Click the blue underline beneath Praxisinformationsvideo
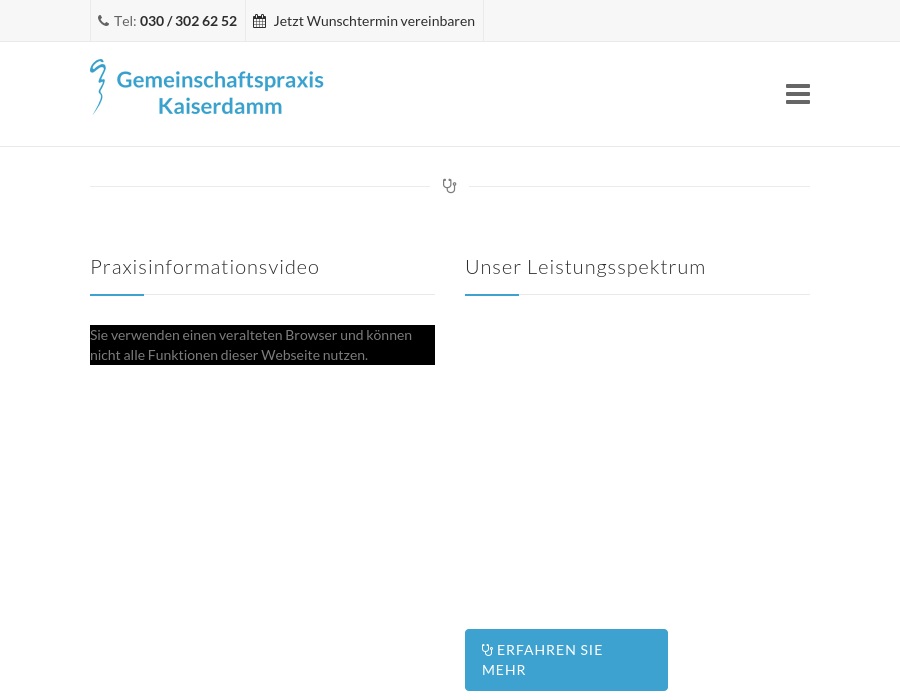This screenshot has height=700, width=900. tap(117, 295)
